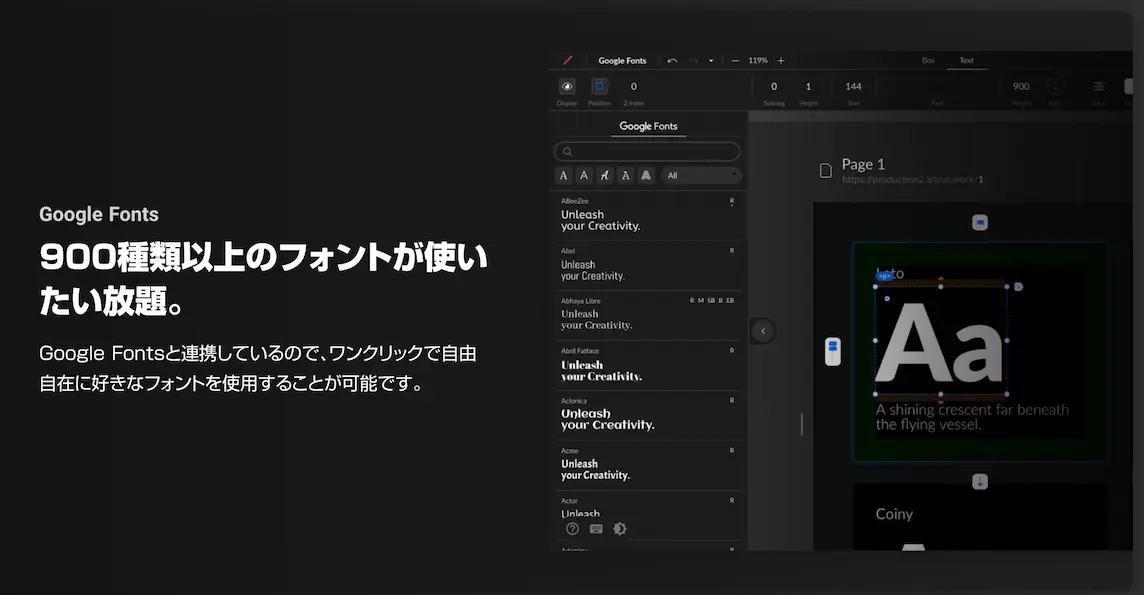Click the blue p tag label
The height and width of the screenshot is (595, 1144).
point(884,276)
